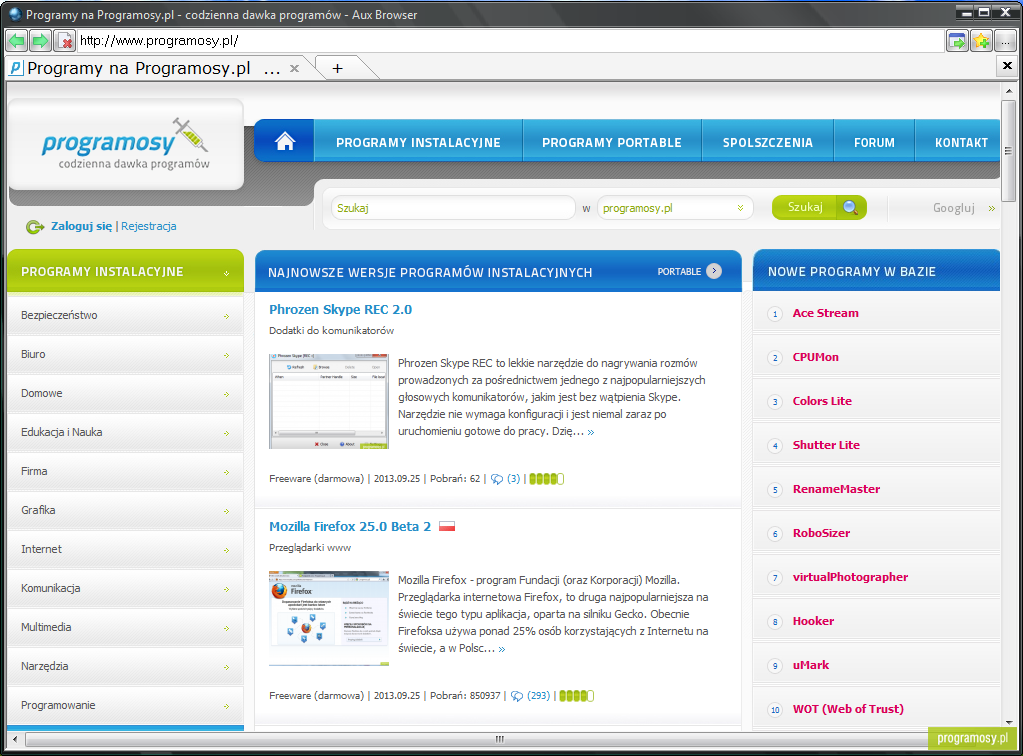1023x756 pixels.
Task: Close the Programy na Programosy.pl tab
Action: pos(294,68)
